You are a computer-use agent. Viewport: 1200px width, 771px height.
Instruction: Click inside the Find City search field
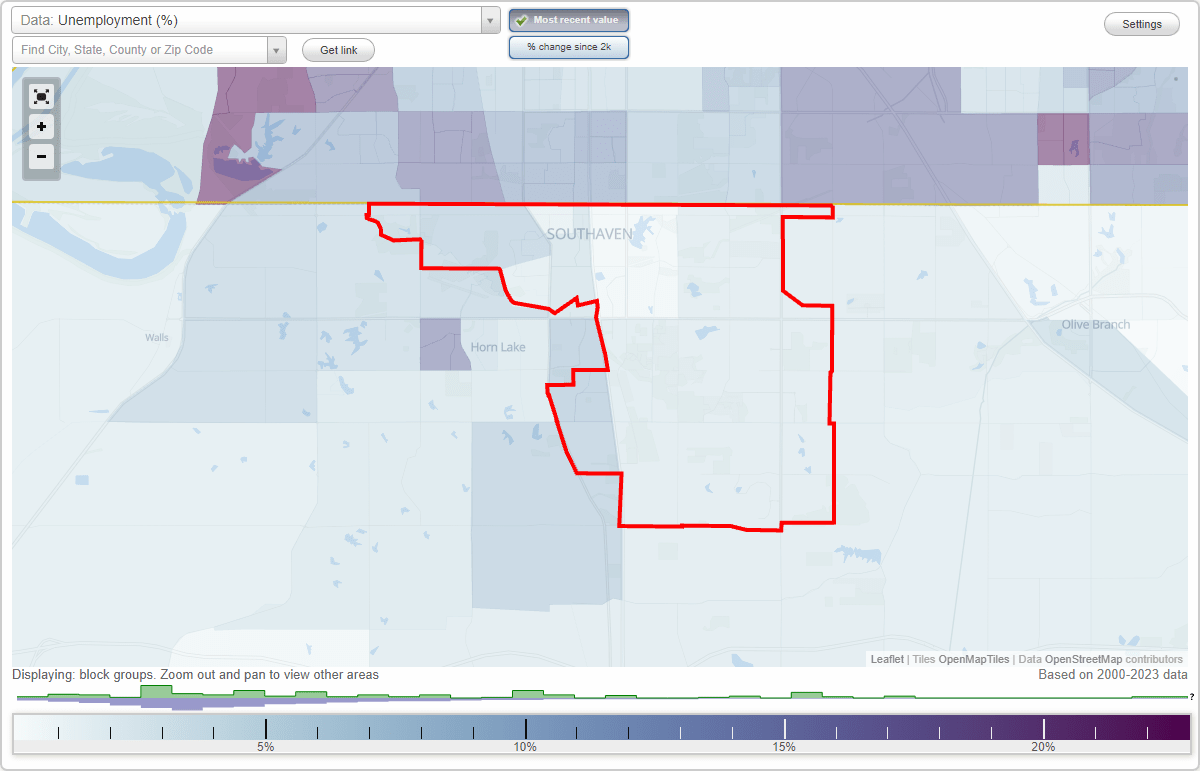(140, 48)
